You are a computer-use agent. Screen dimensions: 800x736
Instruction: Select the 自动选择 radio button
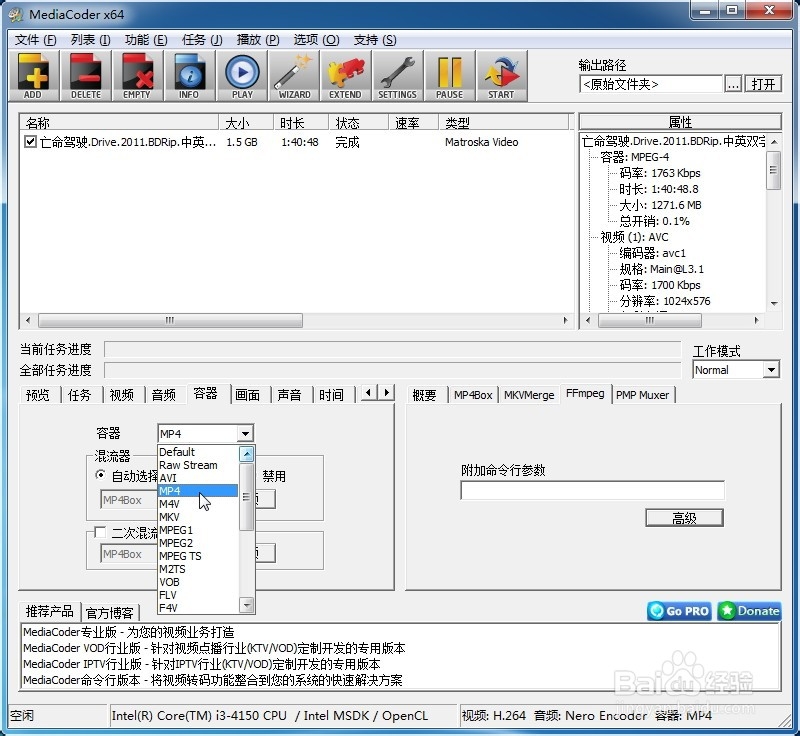pyautogui.click(x=101, y=475)
